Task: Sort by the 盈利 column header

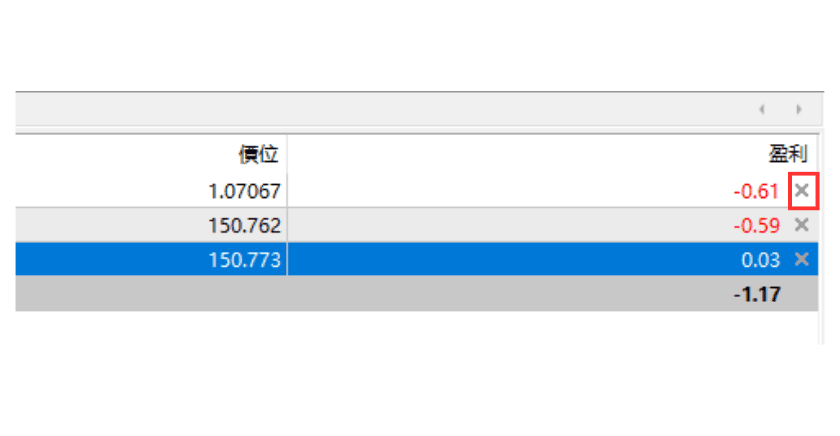Action: pyautogui.click(x=788, y=154)
